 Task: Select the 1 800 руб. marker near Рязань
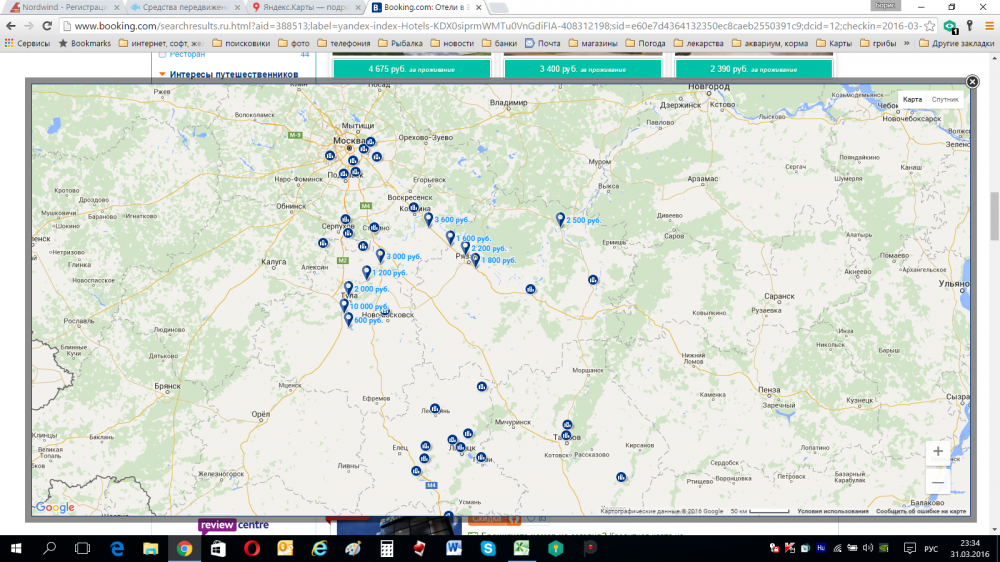475,259
